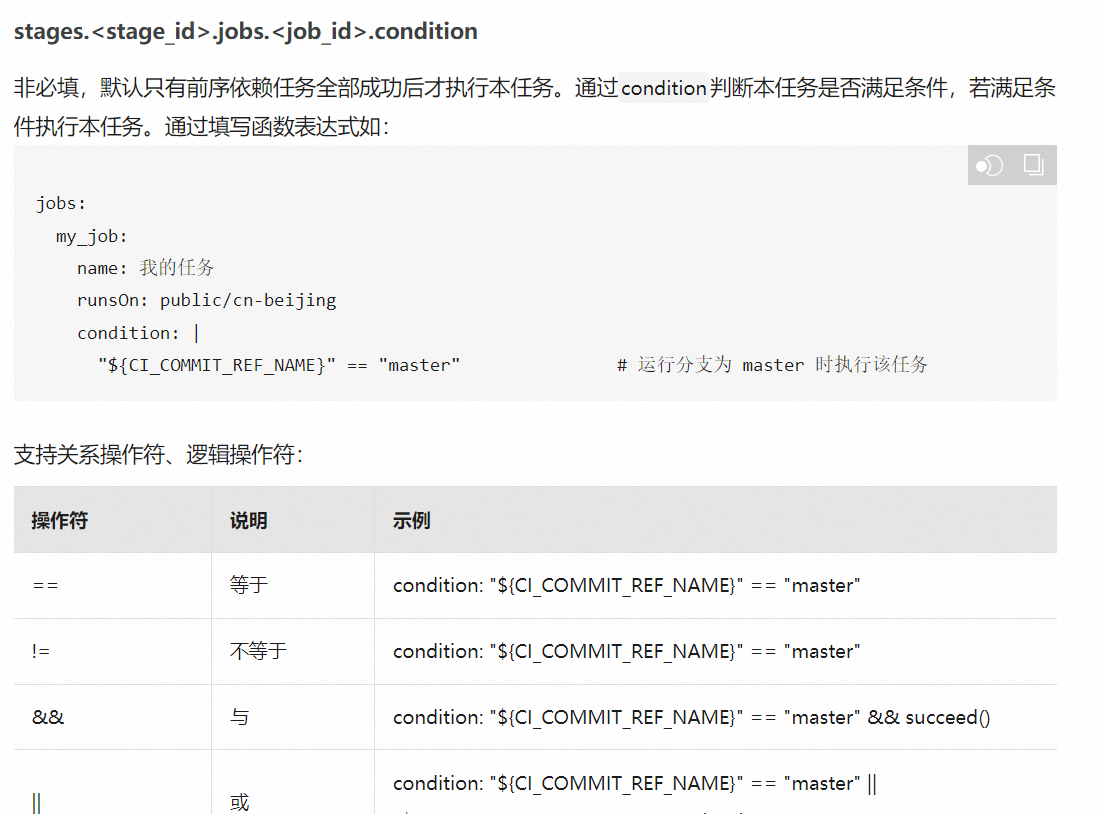Screen dimensions: 1104x814
Task: Toggle the code block dark theme
Action: coord(990,165)
